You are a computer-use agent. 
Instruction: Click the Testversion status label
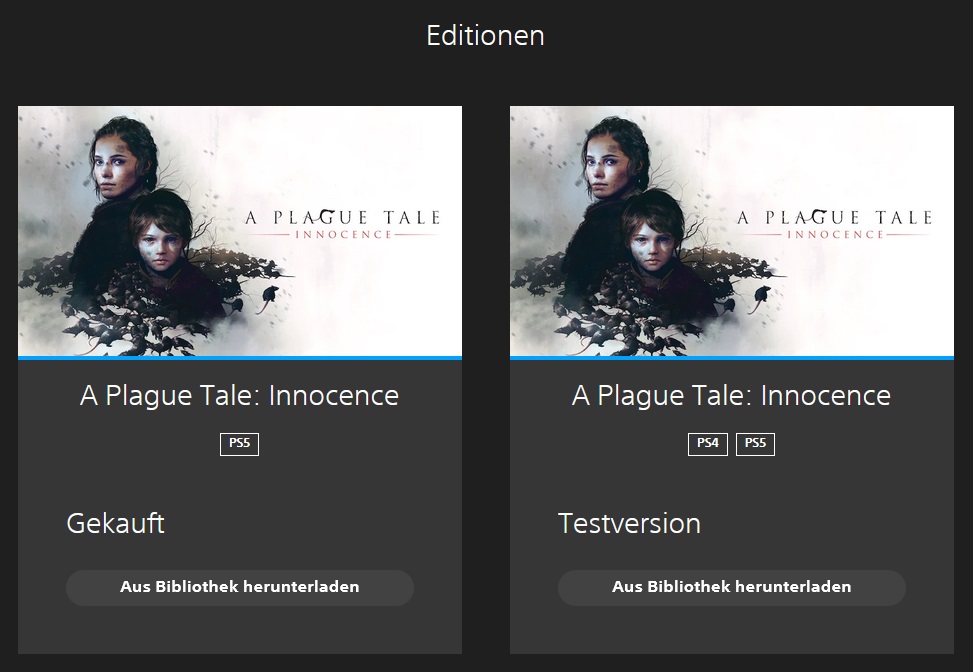click(629, 523)
